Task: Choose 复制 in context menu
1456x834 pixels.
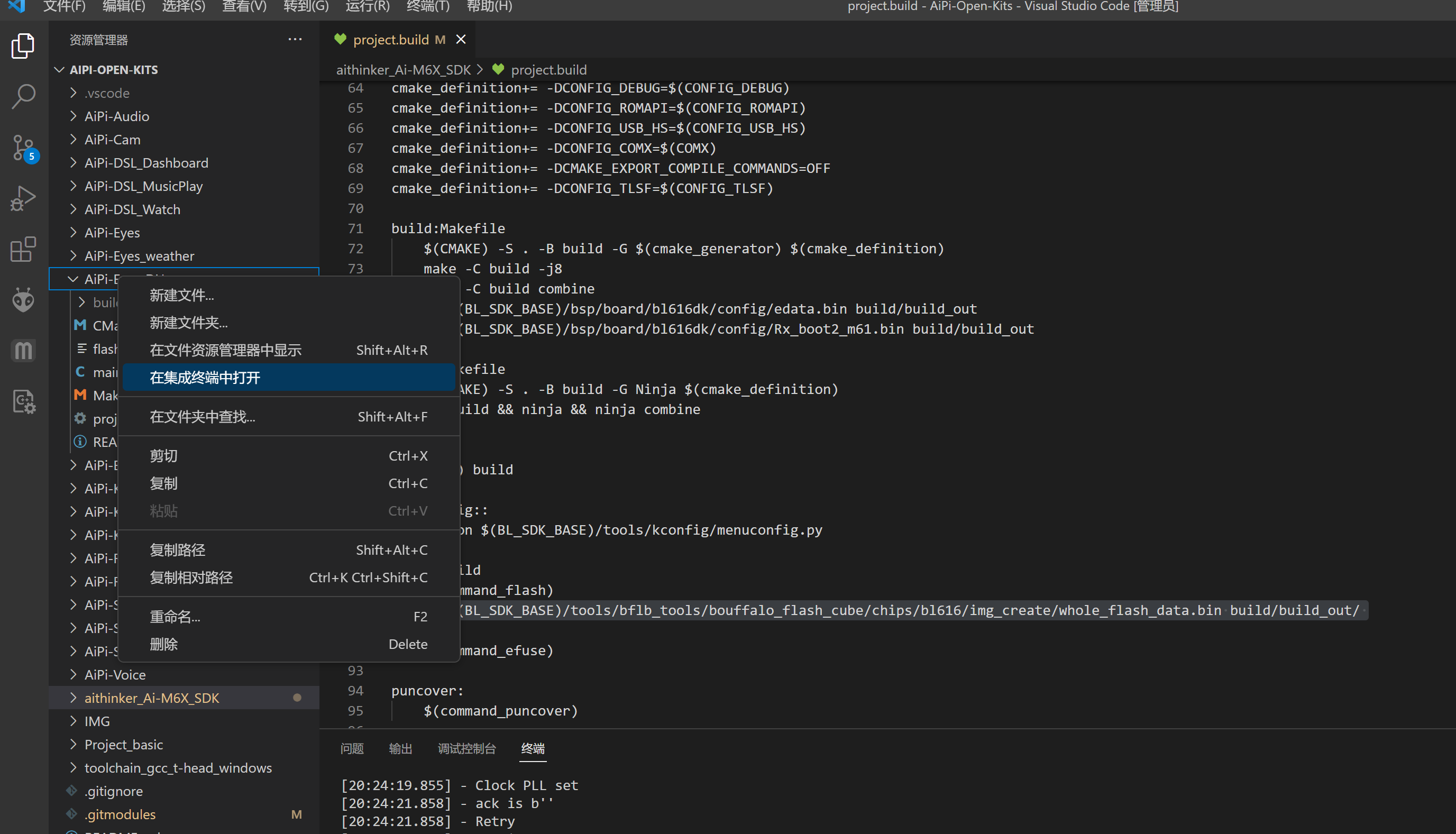Action: [289, 483]
